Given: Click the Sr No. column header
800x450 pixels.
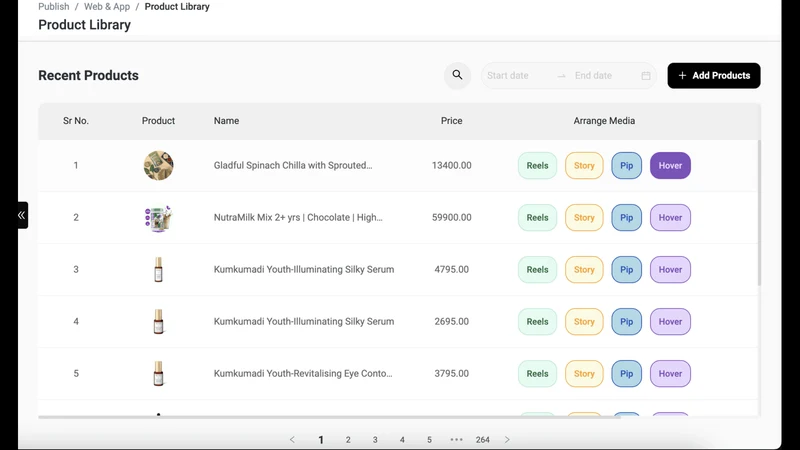Looking at the screenshot, I should [x=76, y=121].
